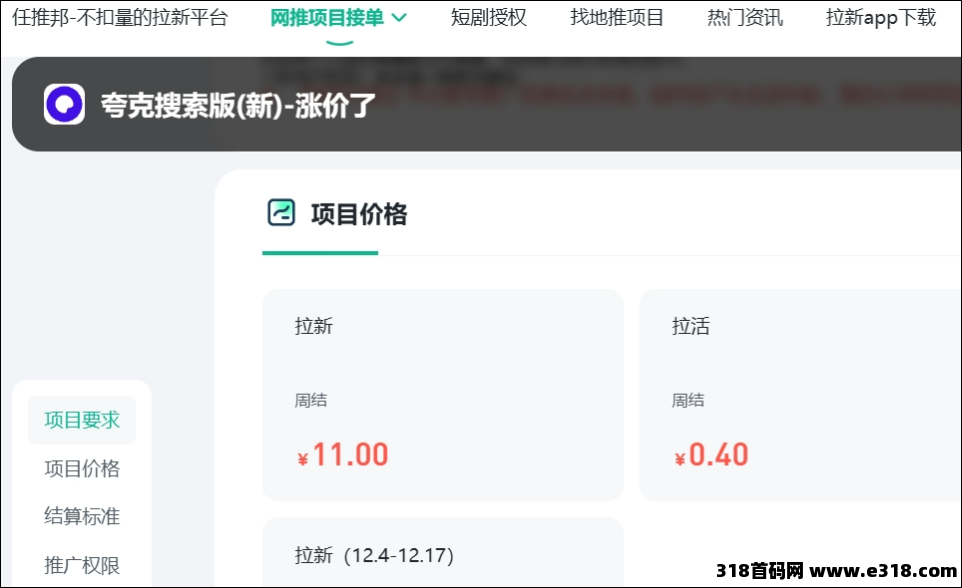Click 周结 in the 拉活 card
The height and width of the screenshot is (588, 962).
[688, 400]
